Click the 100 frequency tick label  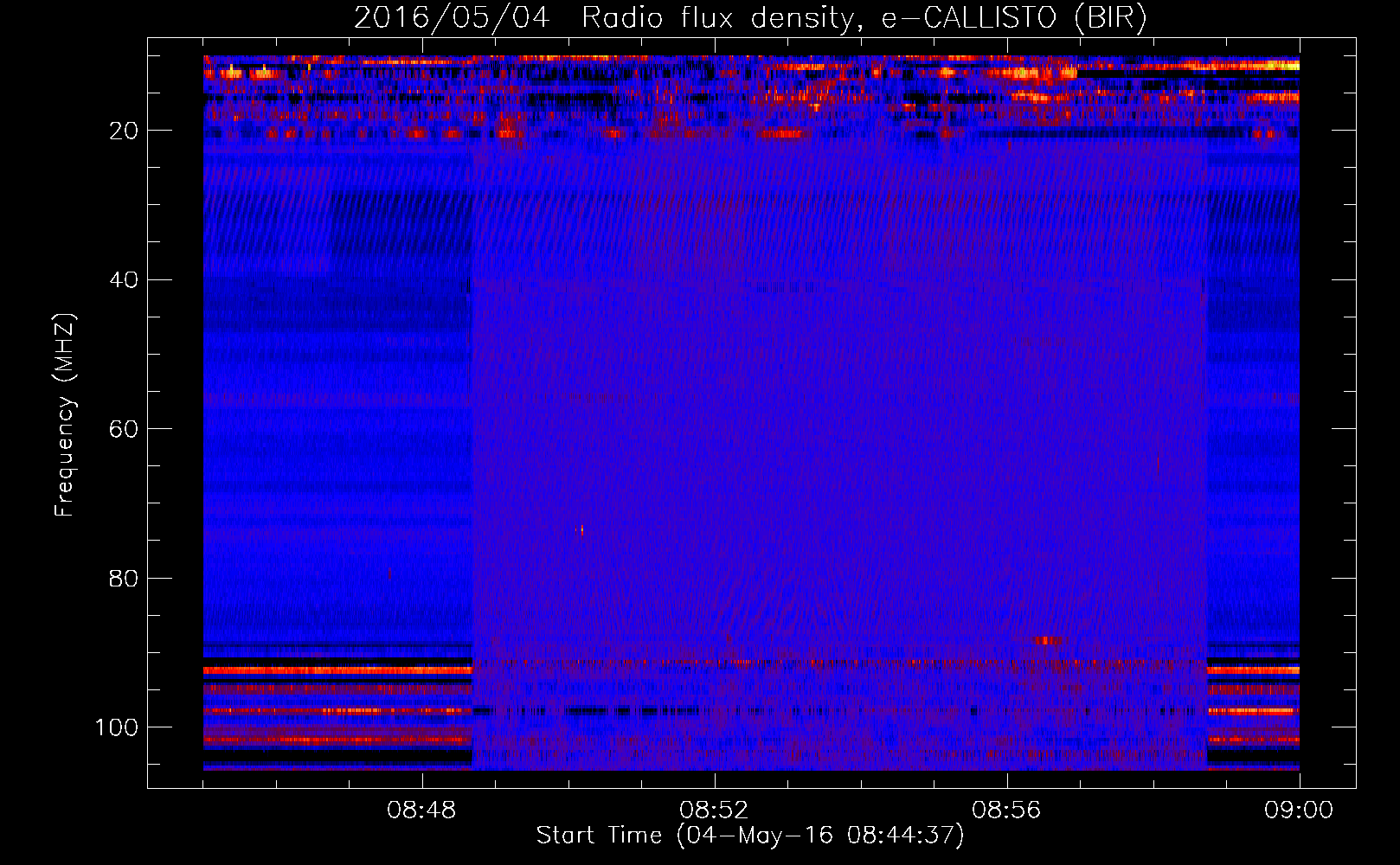click(117, 727)
